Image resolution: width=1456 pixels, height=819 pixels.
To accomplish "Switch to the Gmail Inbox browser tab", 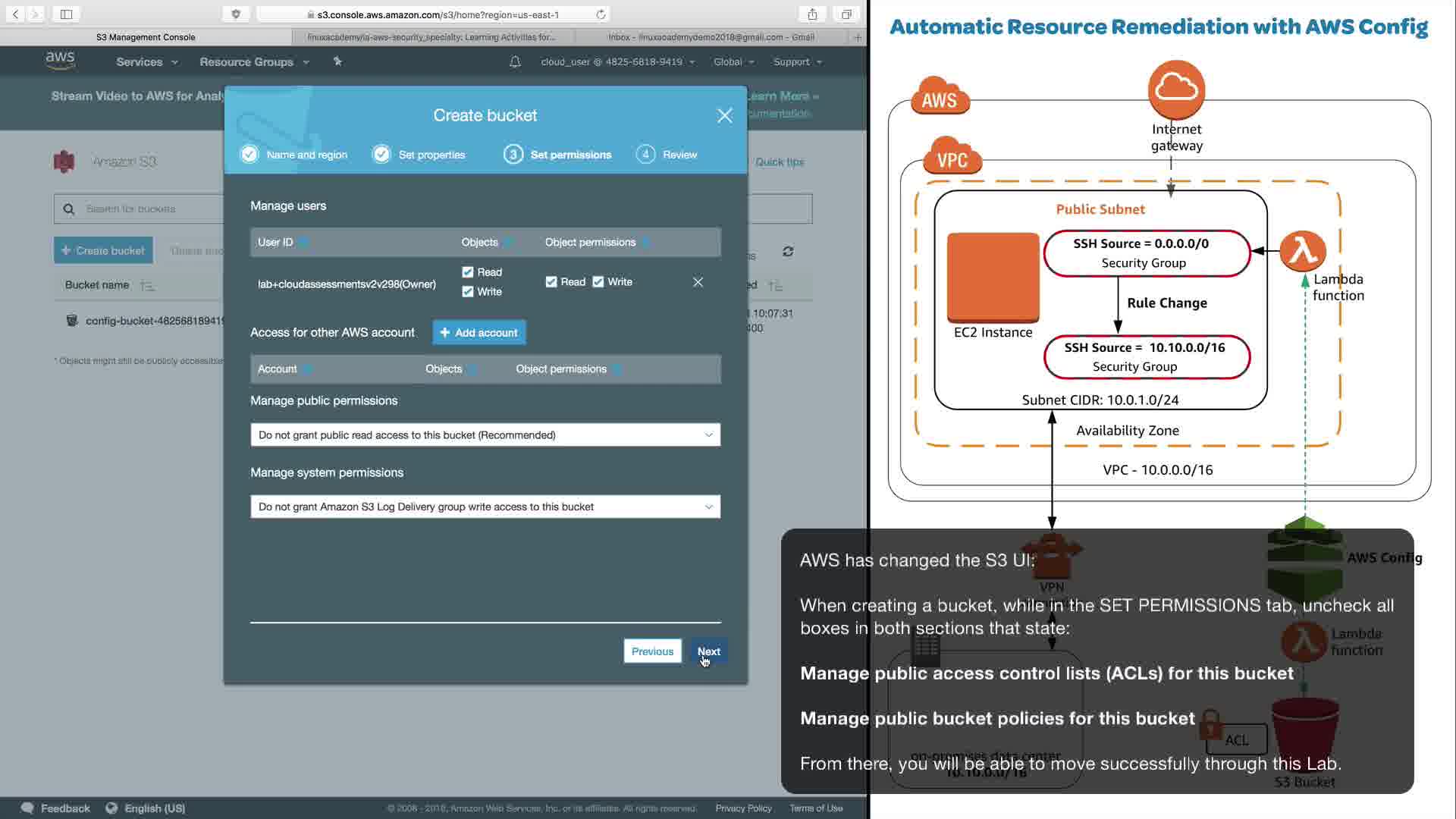I will point(711,37).
